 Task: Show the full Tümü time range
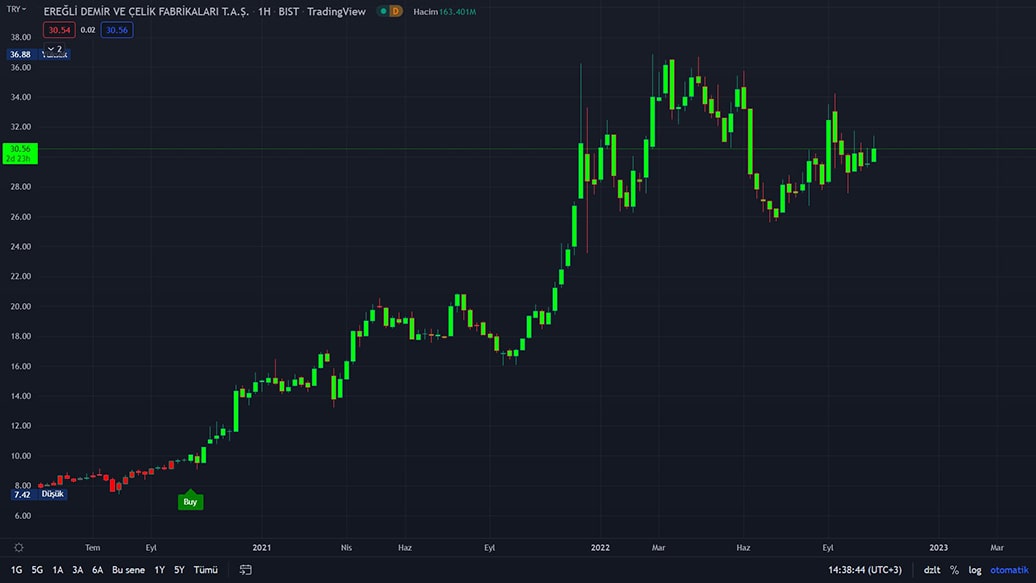[205, 570]
